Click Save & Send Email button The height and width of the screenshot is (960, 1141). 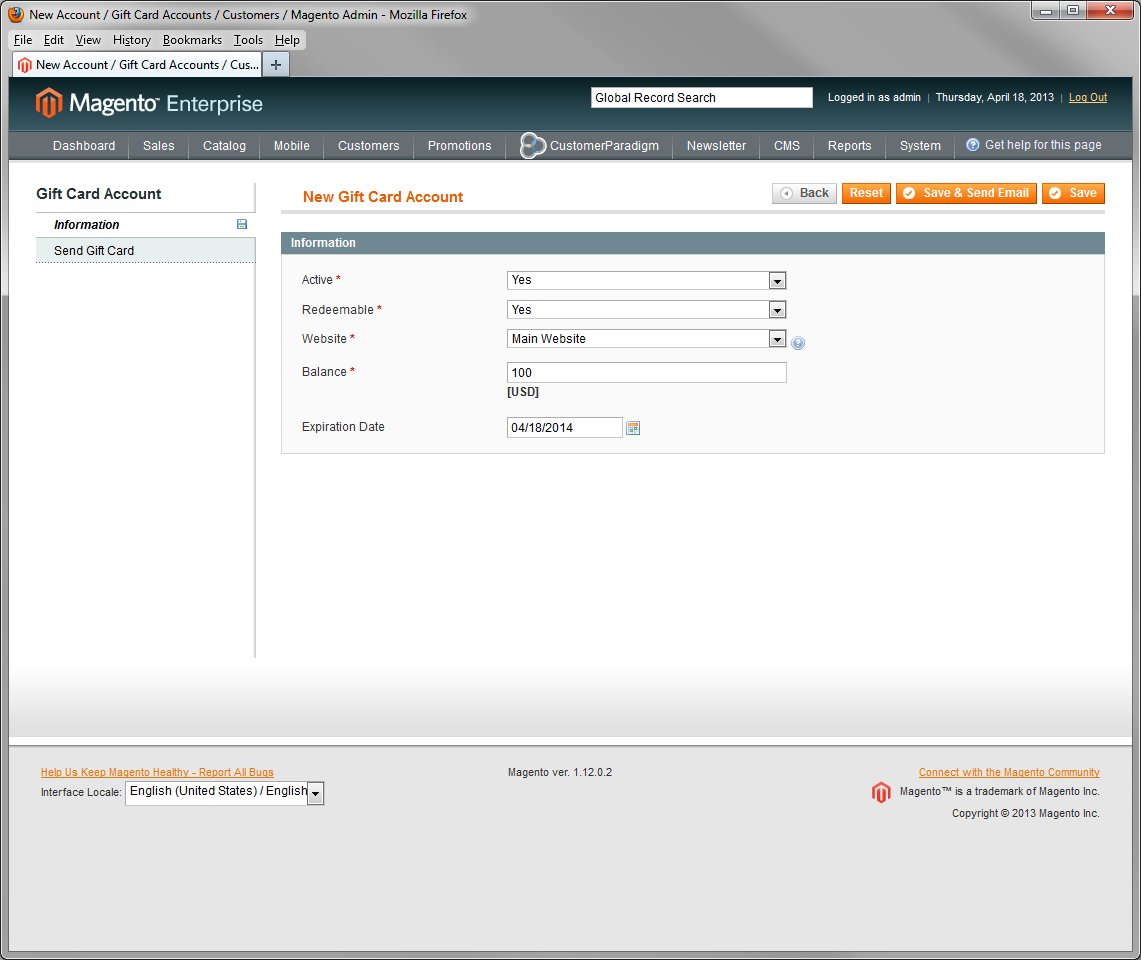[x=966, y=193]
